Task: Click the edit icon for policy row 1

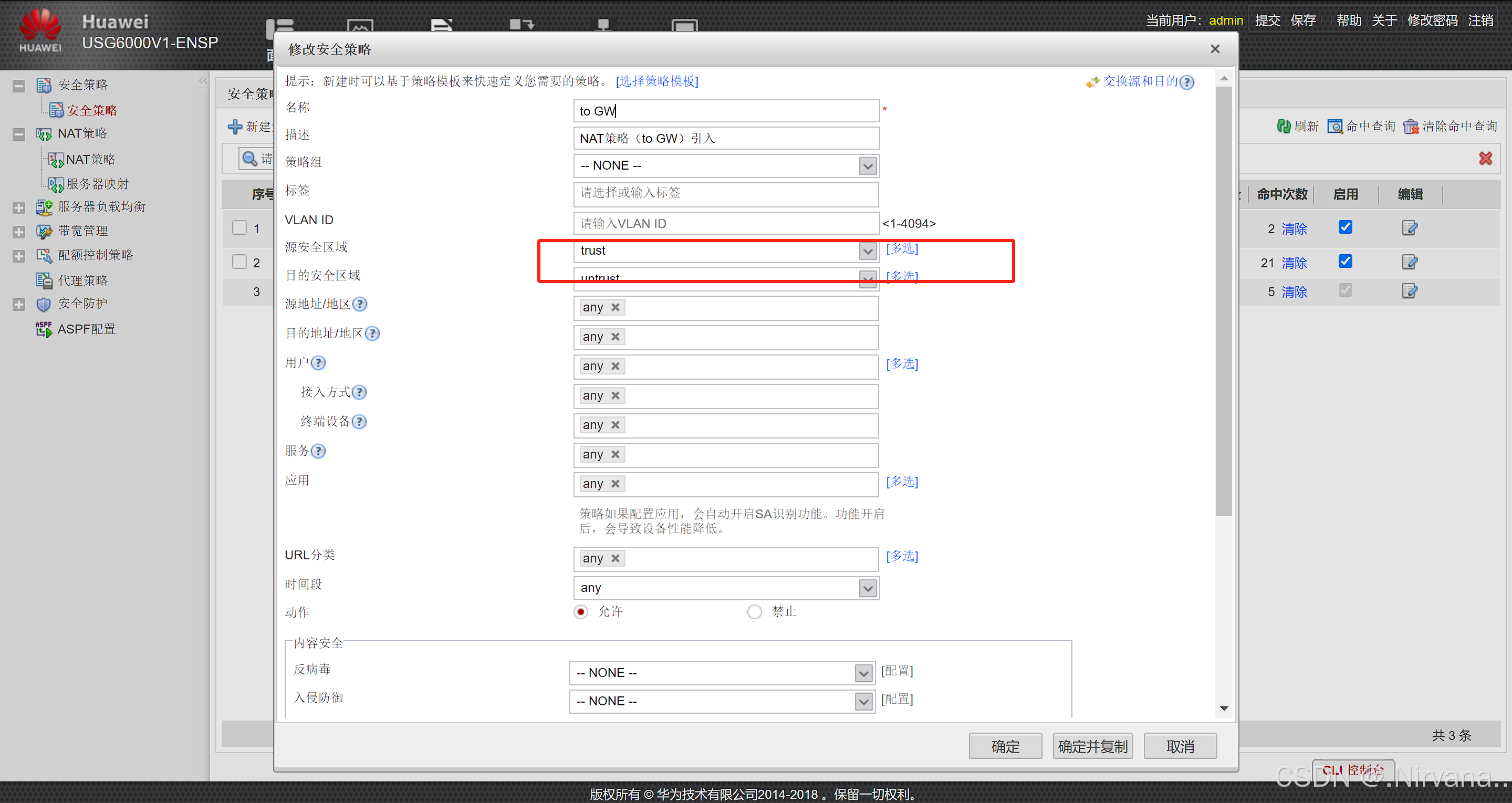Action: tap(1409, 228)
